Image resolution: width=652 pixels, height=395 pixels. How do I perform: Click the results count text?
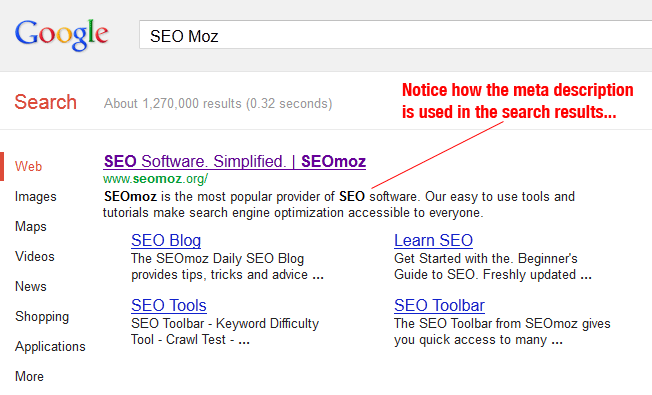[218, 104]
